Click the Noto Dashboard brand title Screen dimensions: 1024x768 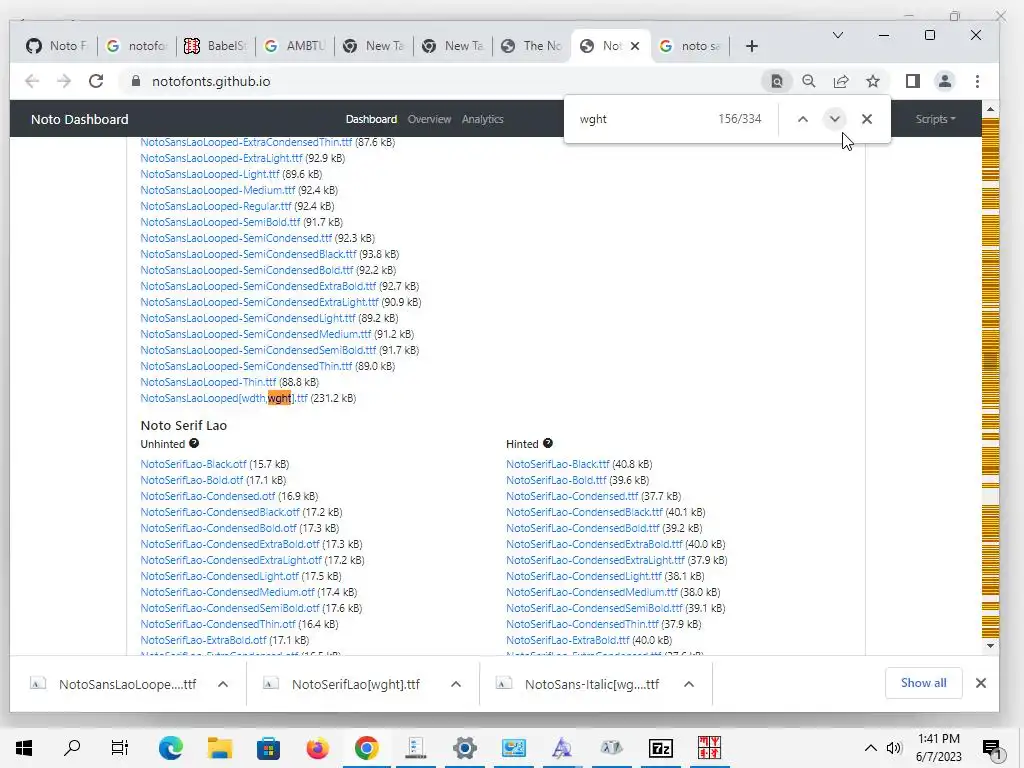click(x=80, y=120)
